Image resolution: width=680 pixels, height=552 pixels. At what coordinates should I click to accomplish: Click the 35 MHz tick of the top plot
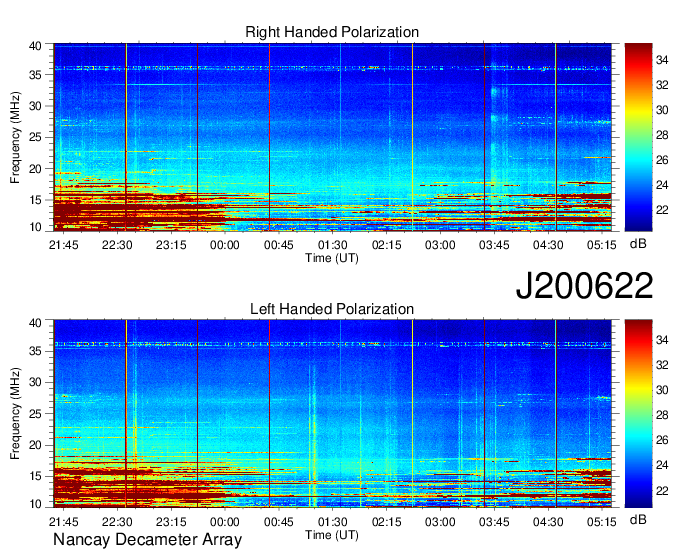[x=35, y=75]
